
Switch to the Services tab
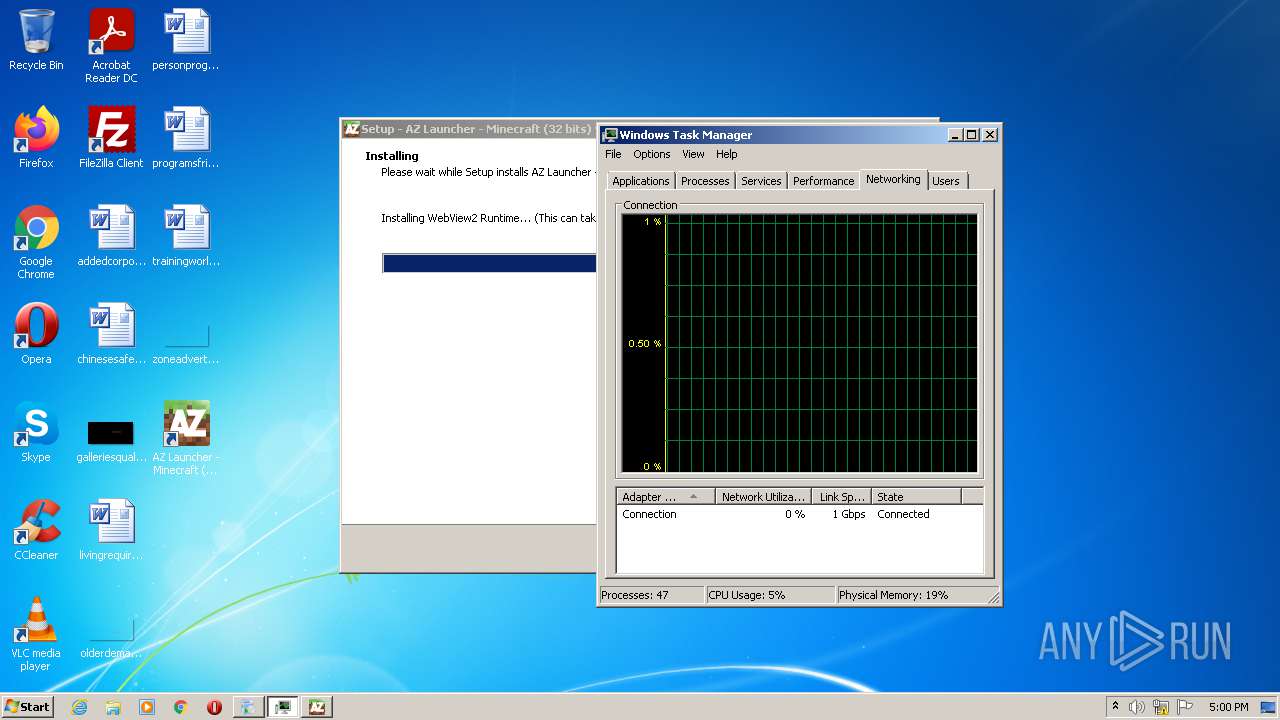coord(761,181)
